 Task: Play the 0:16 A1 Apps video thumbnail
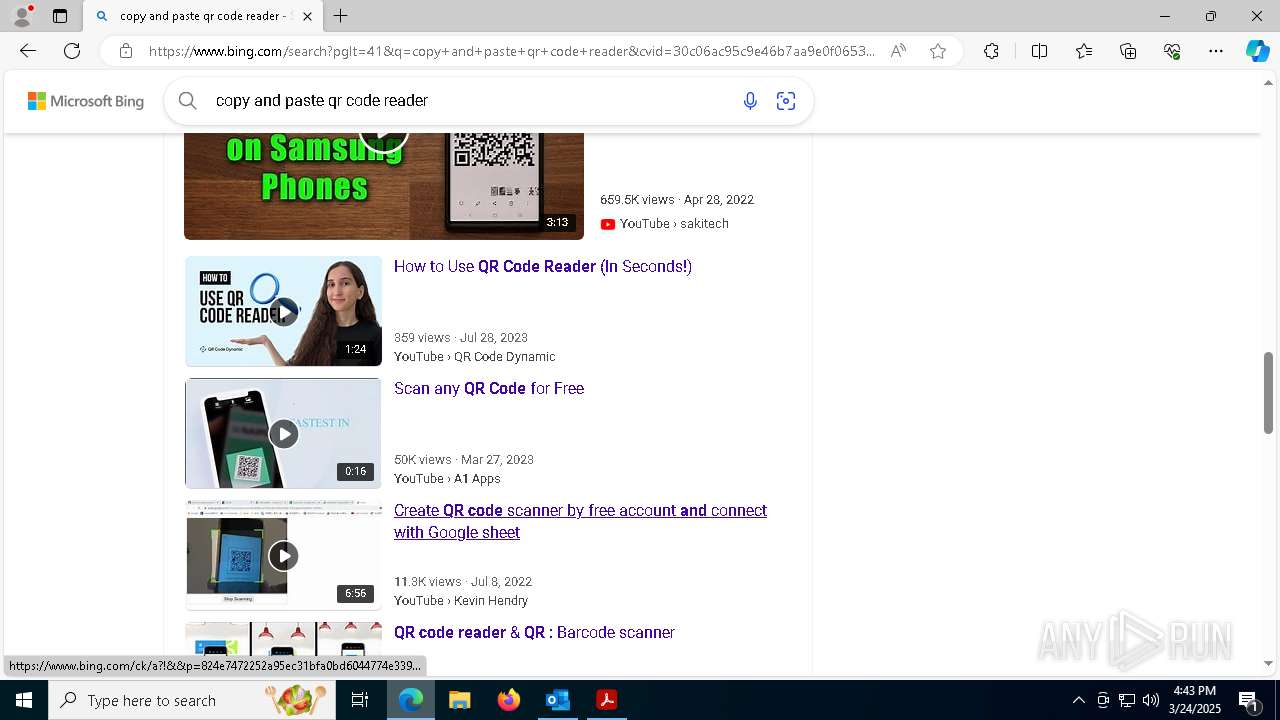pos(284,433)
